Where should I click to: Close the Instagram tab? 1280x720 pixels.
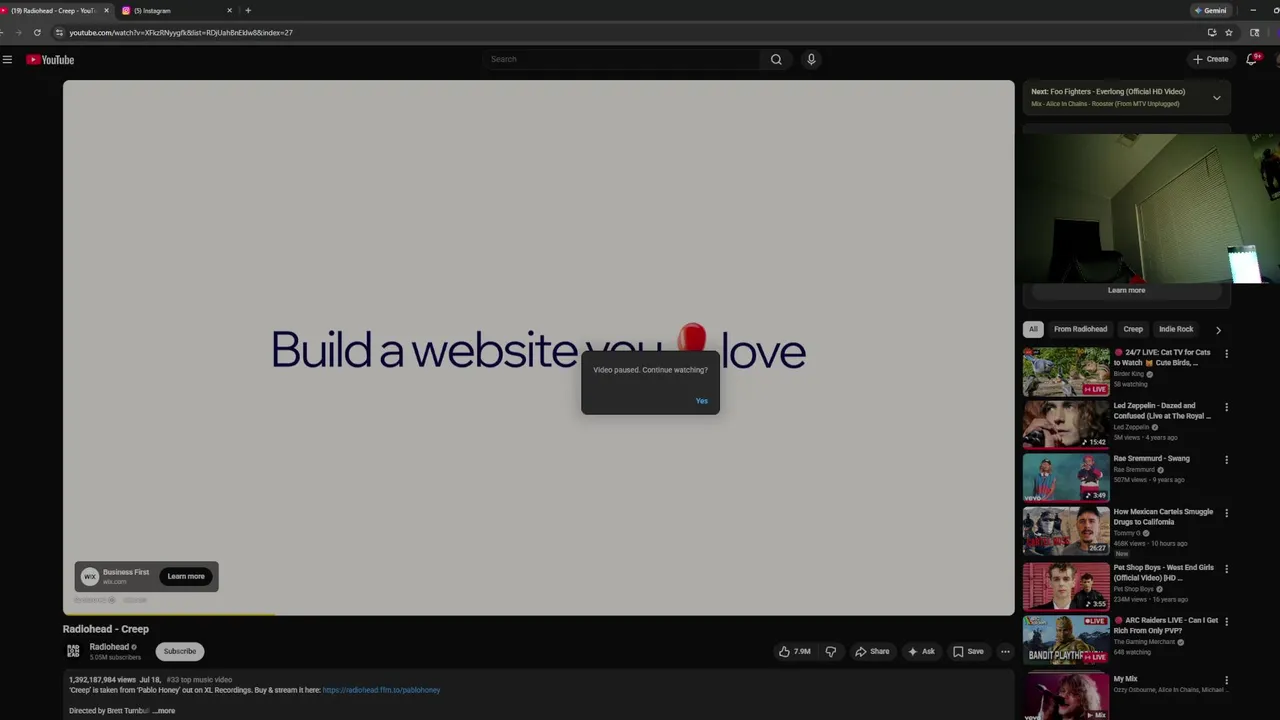[229, 10]
